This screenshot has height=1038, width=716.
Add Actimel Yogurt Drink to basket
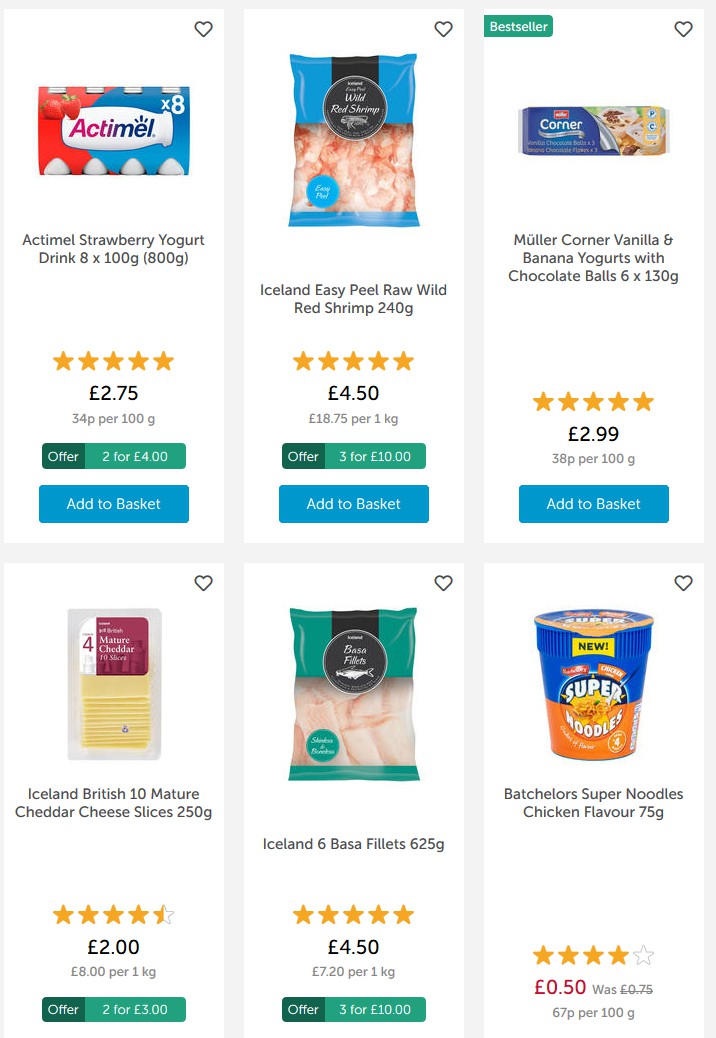114,504
